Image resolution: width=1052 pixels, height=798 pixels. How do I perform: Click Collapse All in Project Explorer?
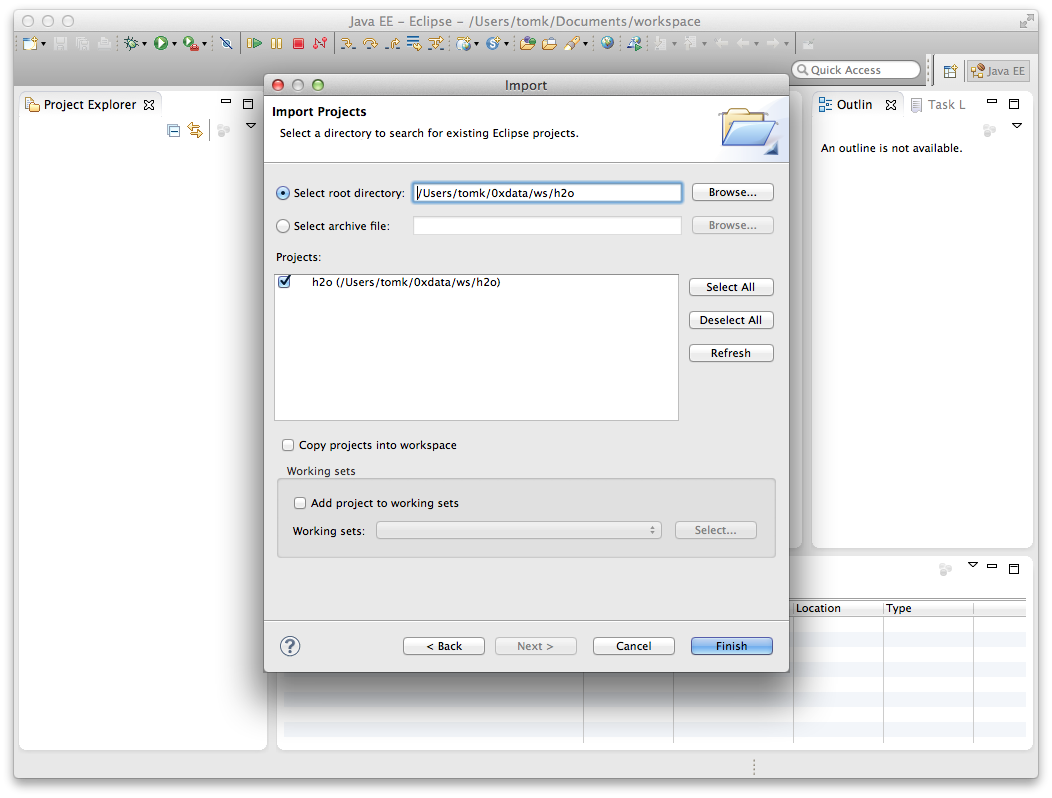coord(172,130)
